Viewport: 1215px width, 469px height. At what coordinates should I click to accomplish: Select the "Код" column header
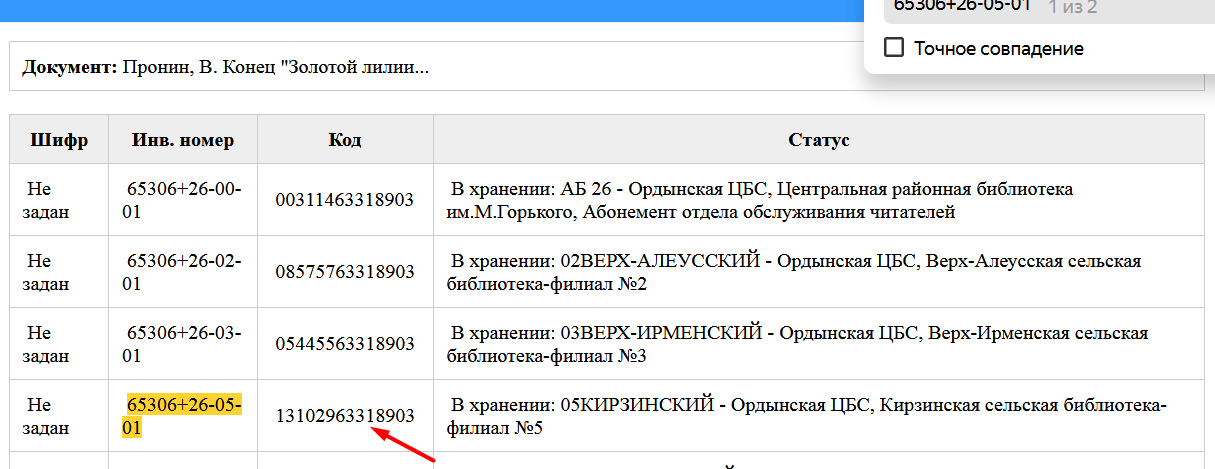pyautogui.click(x=345, y=139)
